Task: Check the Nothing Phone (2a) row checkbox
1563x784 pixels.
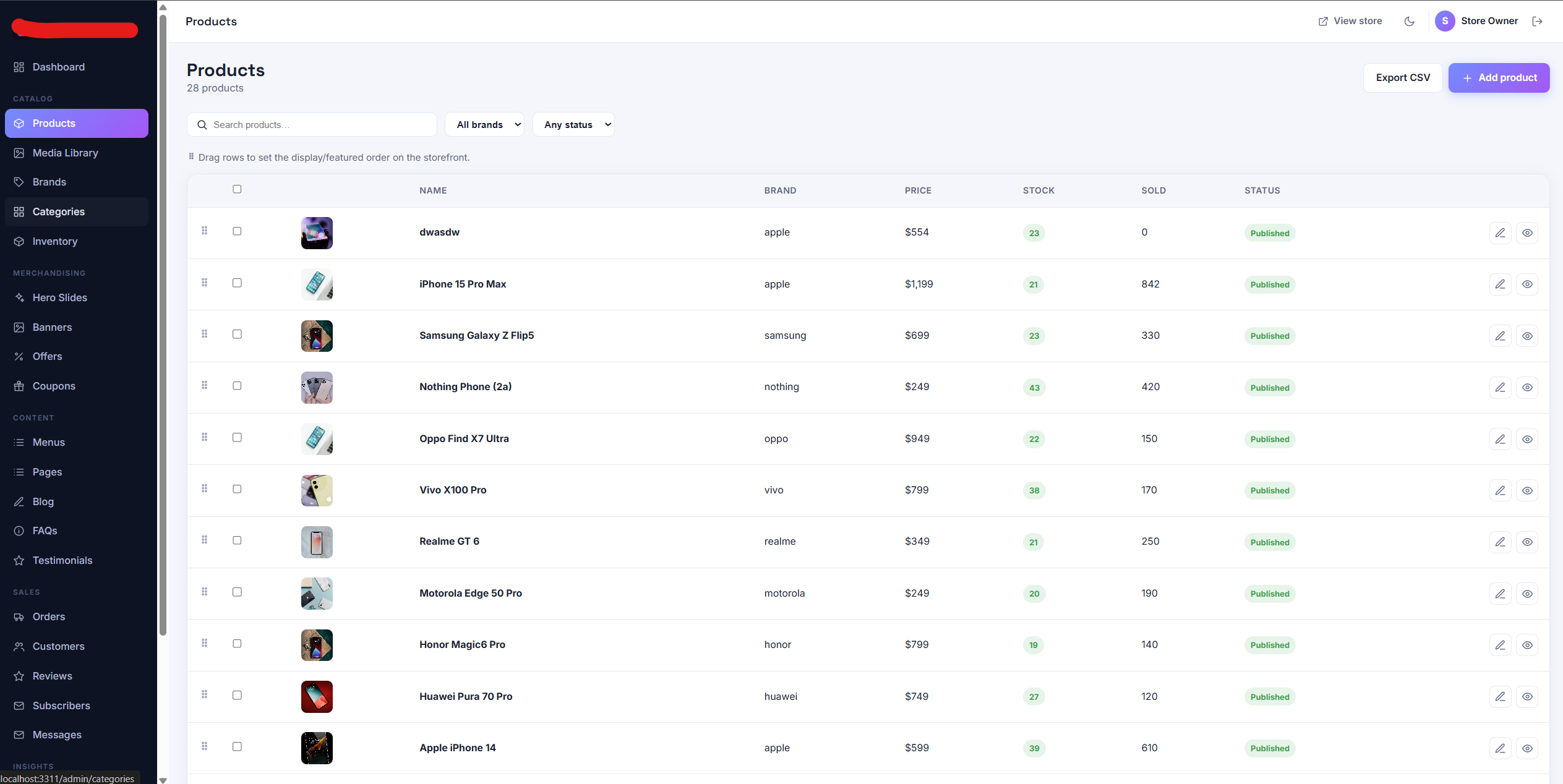Action: (237, 386)
